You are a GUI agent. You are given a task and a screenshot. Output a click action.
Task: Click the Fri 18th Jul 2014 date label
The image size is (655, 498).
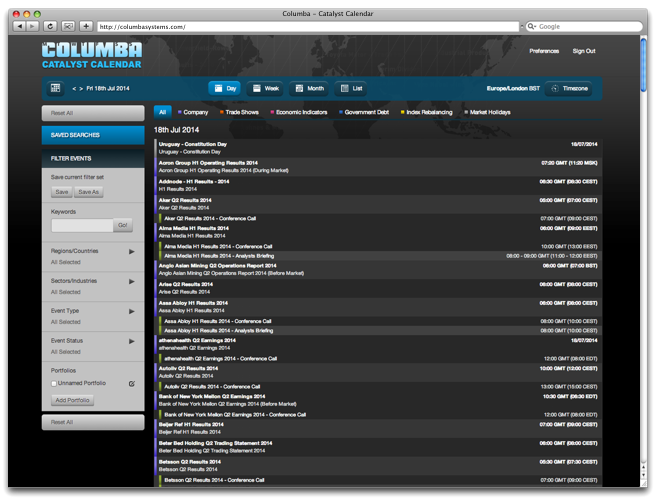[108, 89]
